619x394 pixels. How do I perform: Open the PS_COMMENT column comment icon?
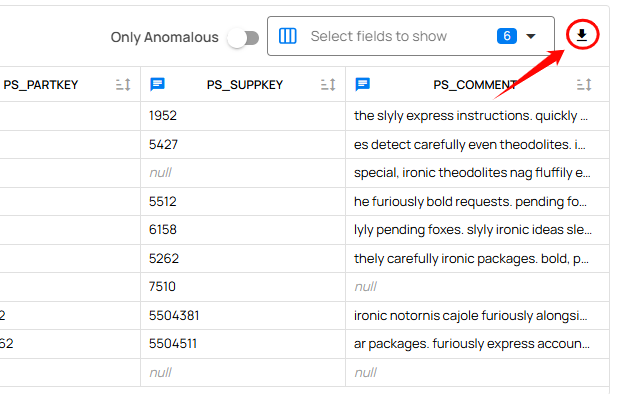click(x=362, y=84)
